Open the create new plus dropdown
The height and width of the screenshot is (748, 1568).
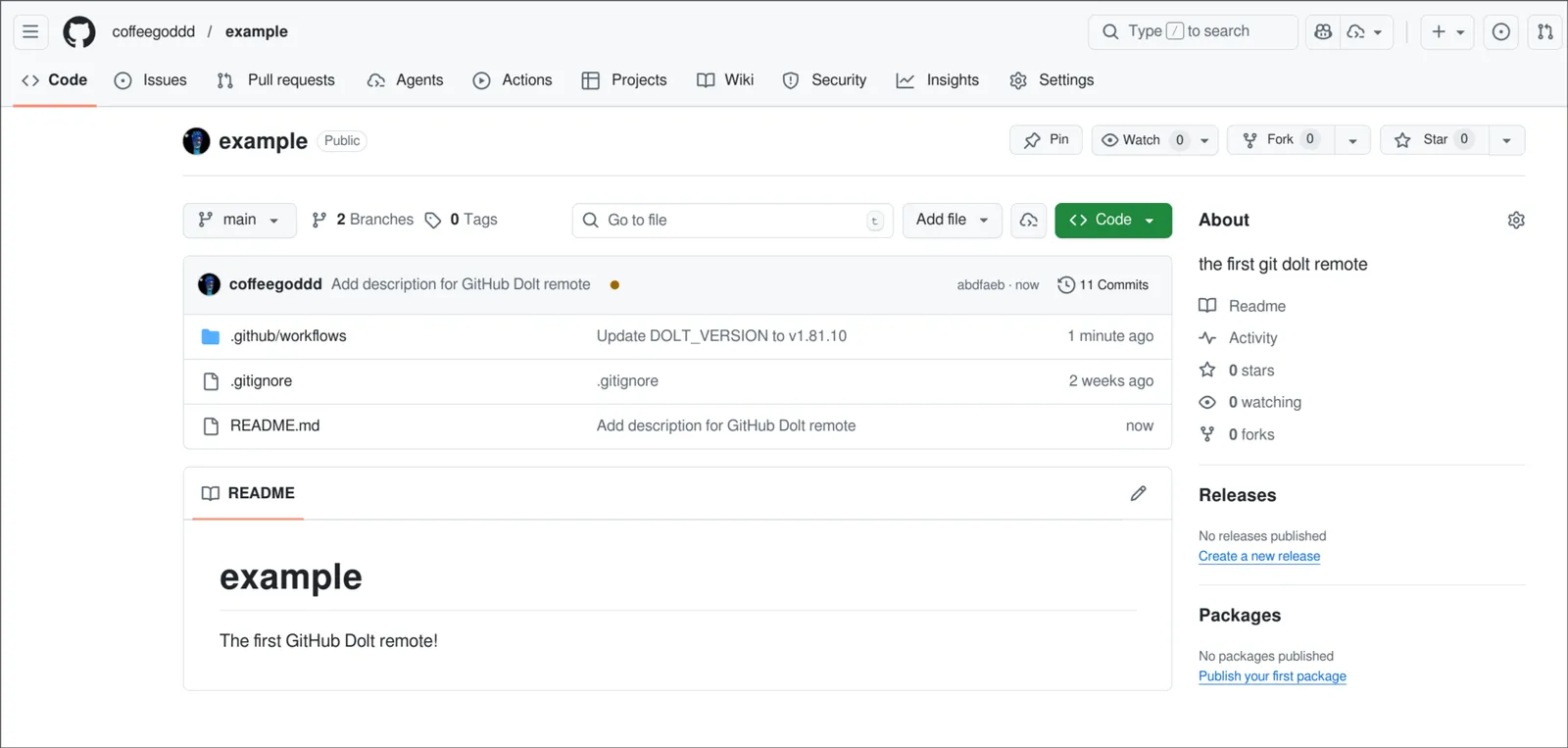pos(1447,31)
